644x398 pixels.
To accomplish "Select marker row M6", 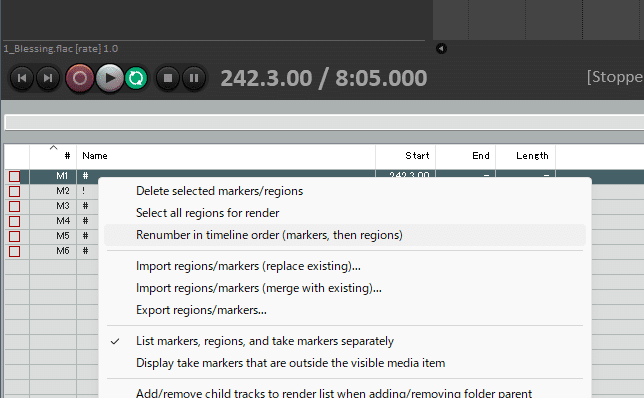I will coord(51,251).
